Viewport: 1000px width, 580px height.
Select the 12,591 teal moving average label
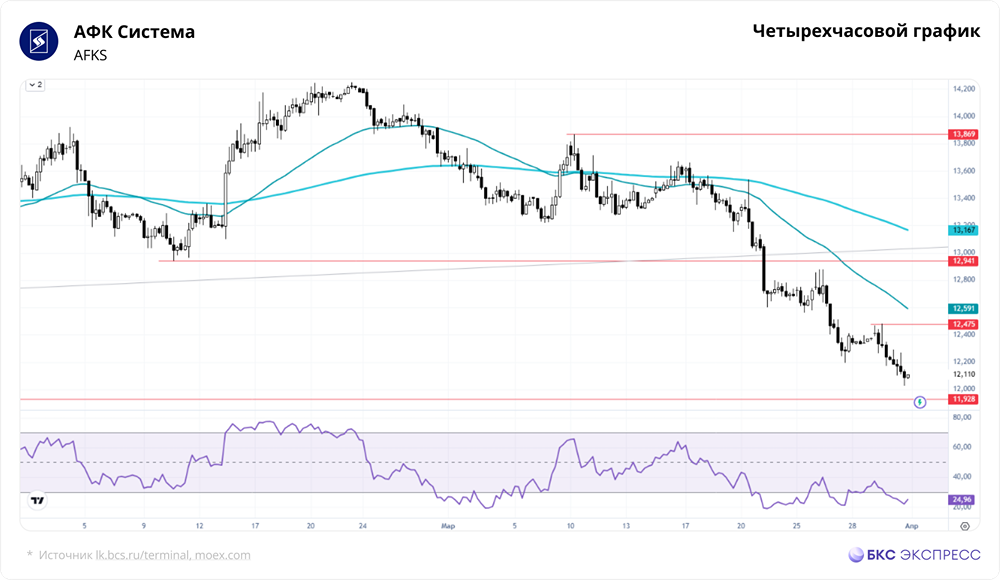point(963,308)
